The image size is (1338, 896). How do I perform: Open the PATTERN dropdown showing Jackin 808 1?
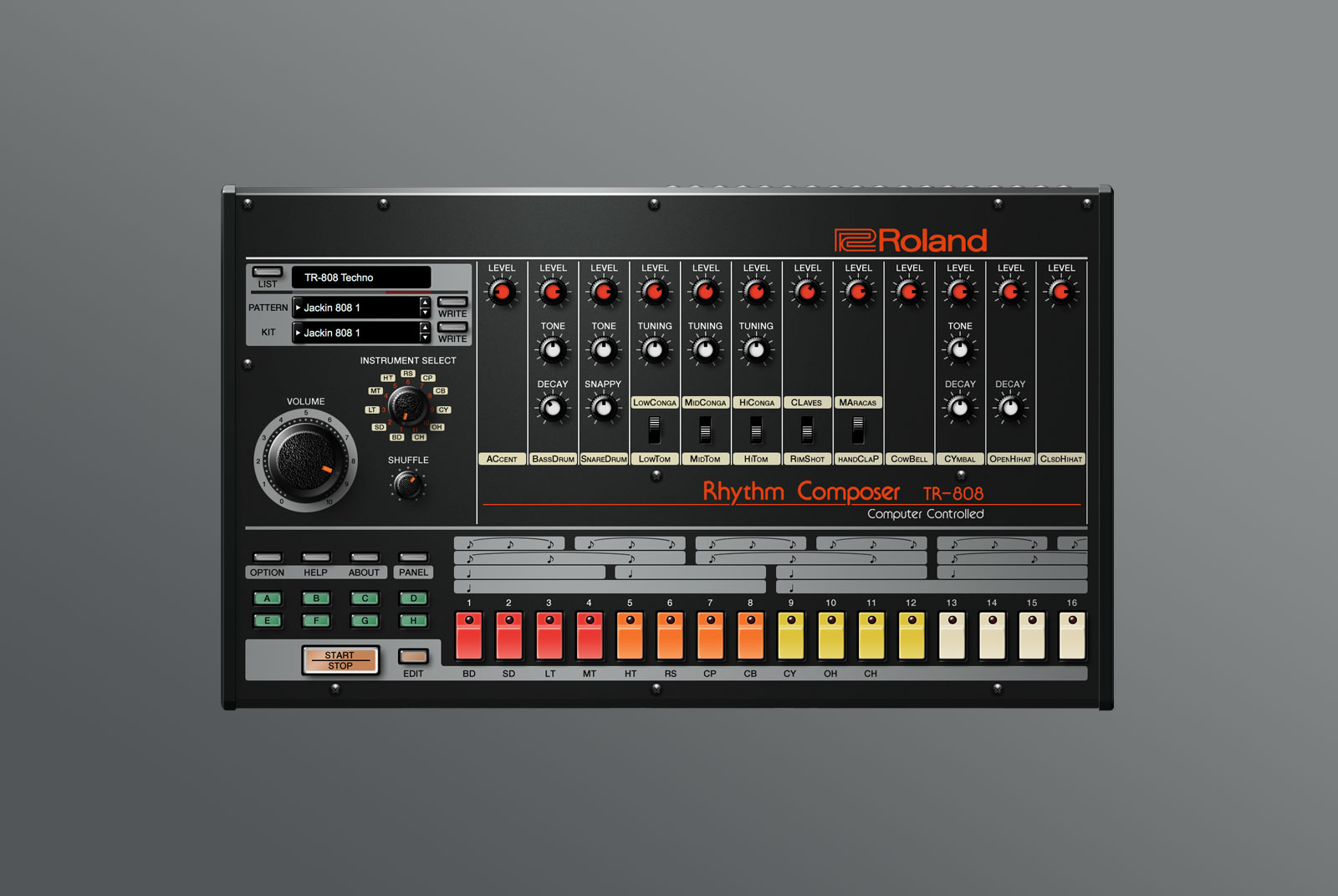tap(360, 308)
